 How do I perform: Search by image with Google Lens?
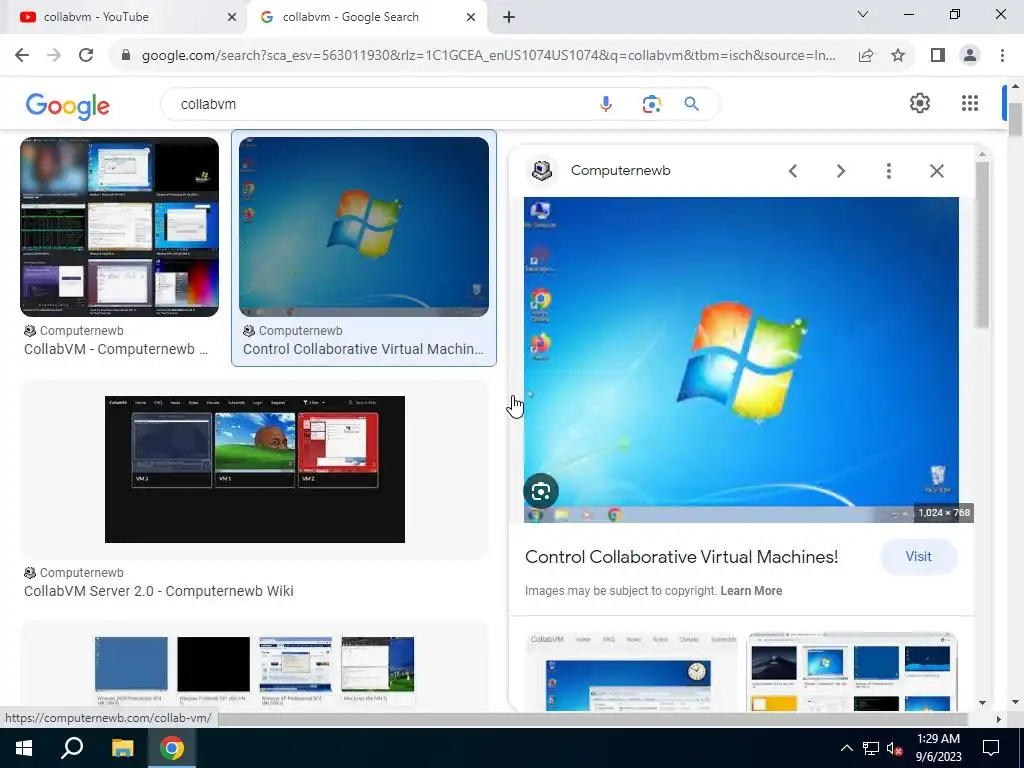[x=651, y=104]
